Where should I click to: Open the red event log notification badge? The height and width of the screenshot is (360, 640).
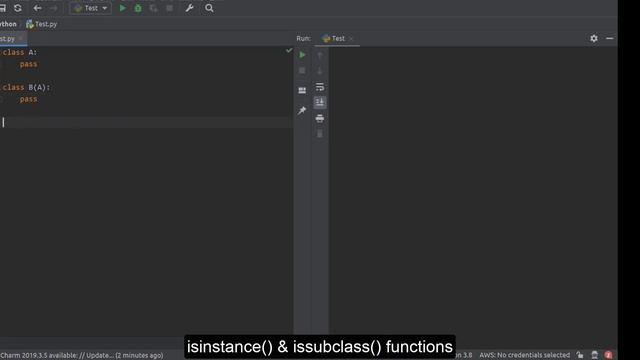coord(608,355)
